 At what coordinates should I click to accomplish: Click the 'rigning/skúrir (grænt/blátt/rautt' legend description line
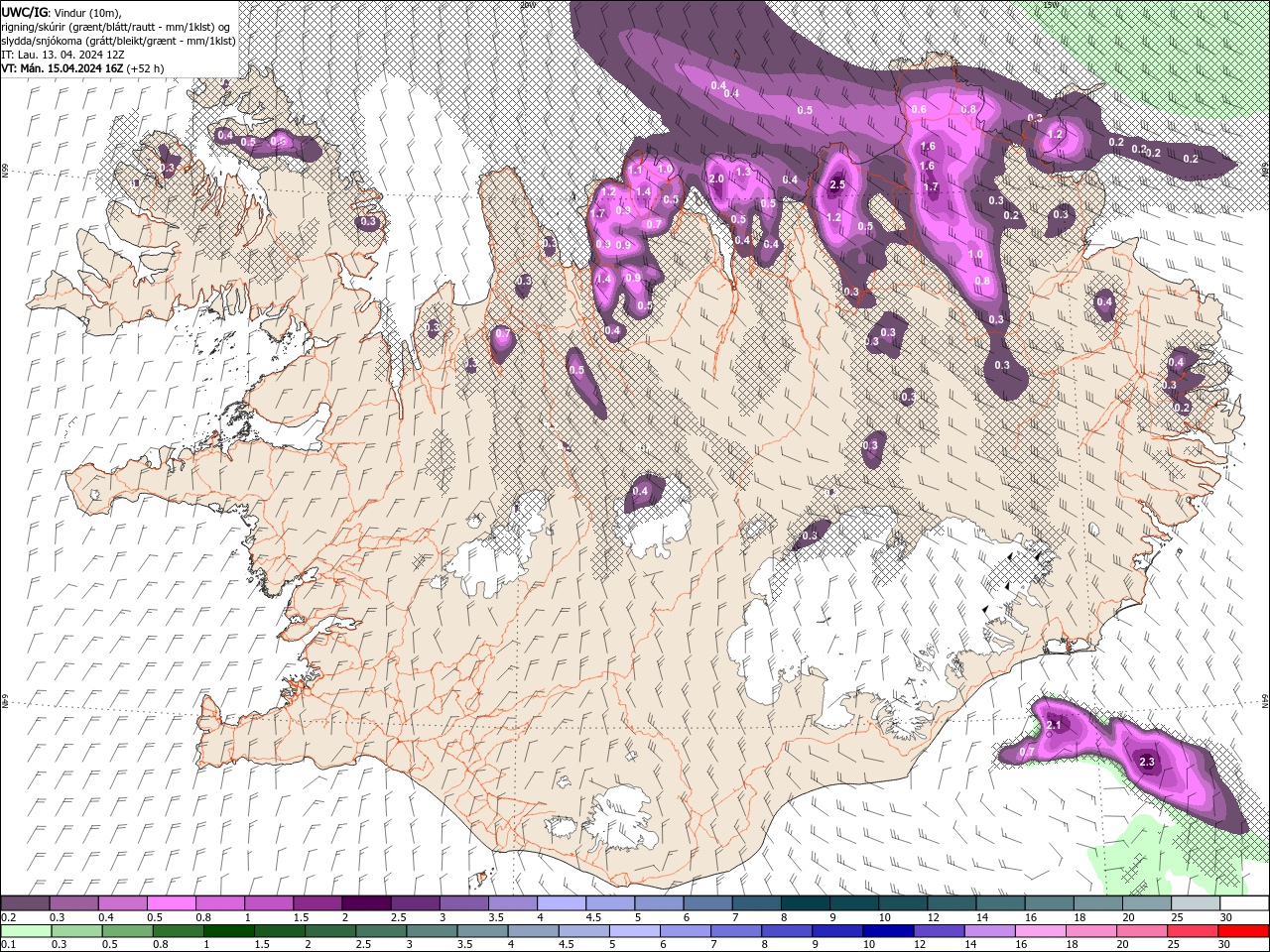116,27
